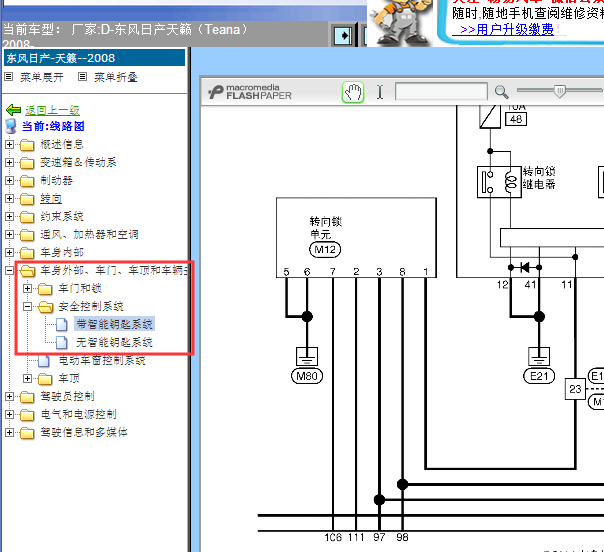Screen dimensions: 604x552
Task: Click the document icon of 电动车窗控制系统
Action: click(44, 361)
